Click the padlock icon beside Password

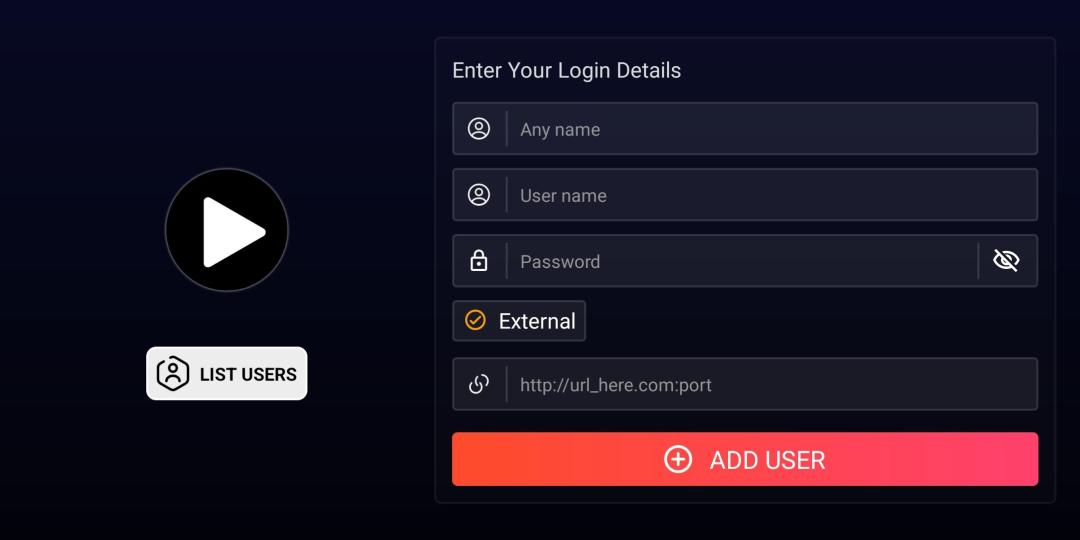479,261
